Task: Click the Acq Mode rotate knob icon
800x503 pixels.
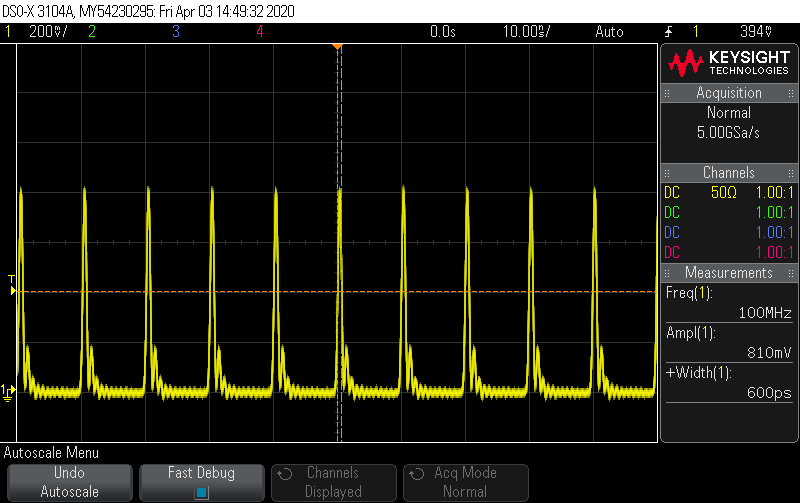Action: coord(417,474)
